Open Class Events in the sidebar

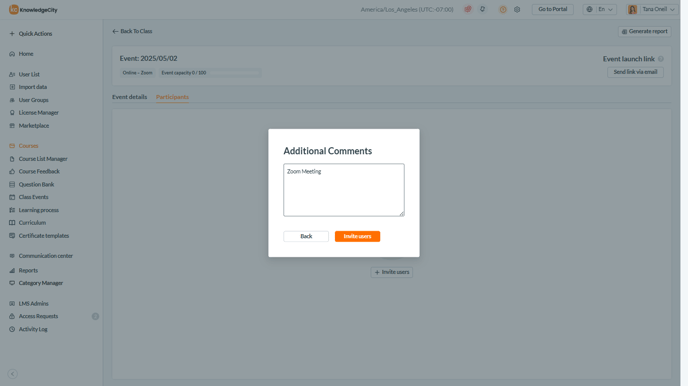(x=33, y=197)
